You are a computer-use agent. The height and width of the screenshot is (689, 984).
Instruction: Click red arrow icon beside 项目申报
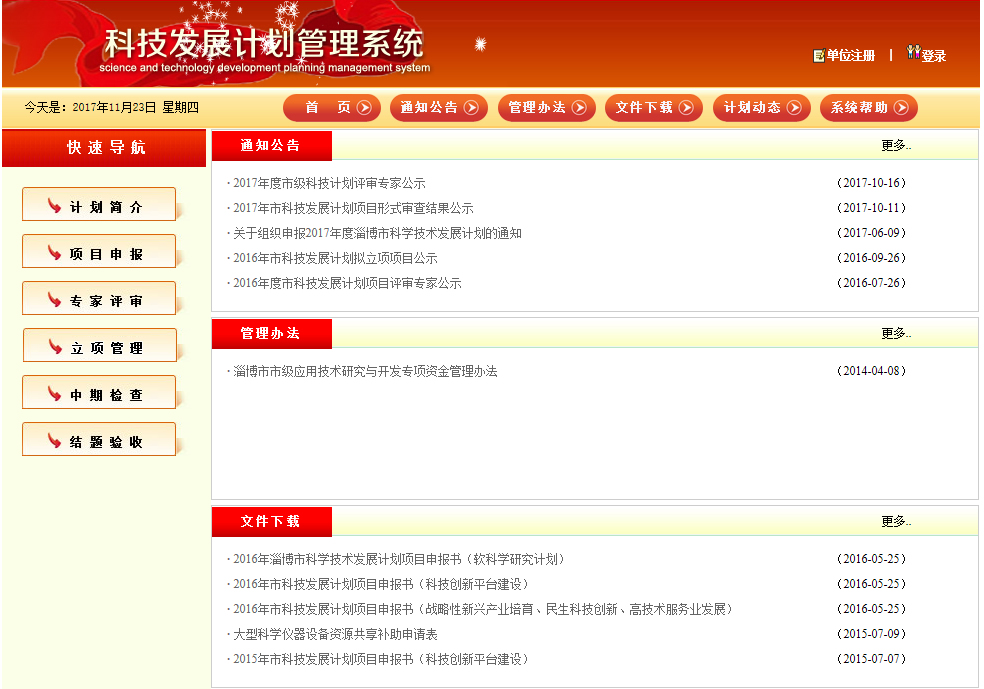(55, 253)
